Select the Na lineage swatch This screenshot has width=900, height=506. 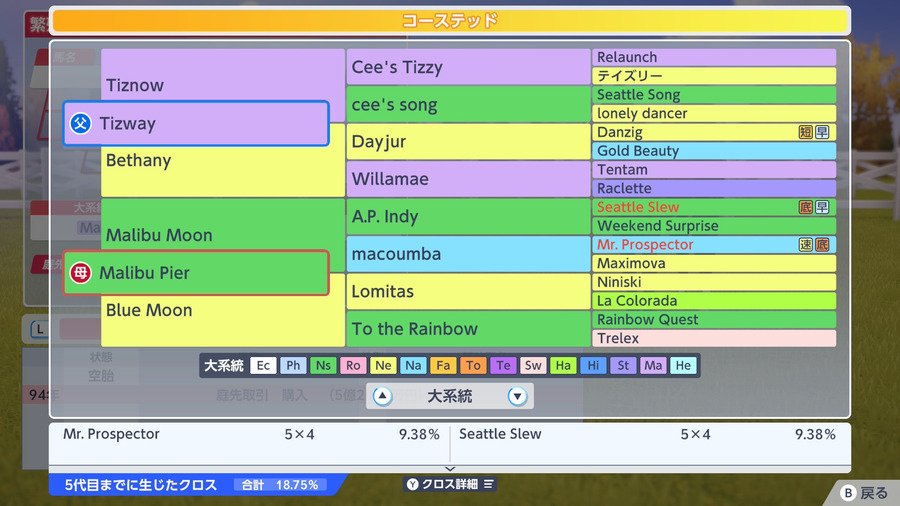click(413, 365)
